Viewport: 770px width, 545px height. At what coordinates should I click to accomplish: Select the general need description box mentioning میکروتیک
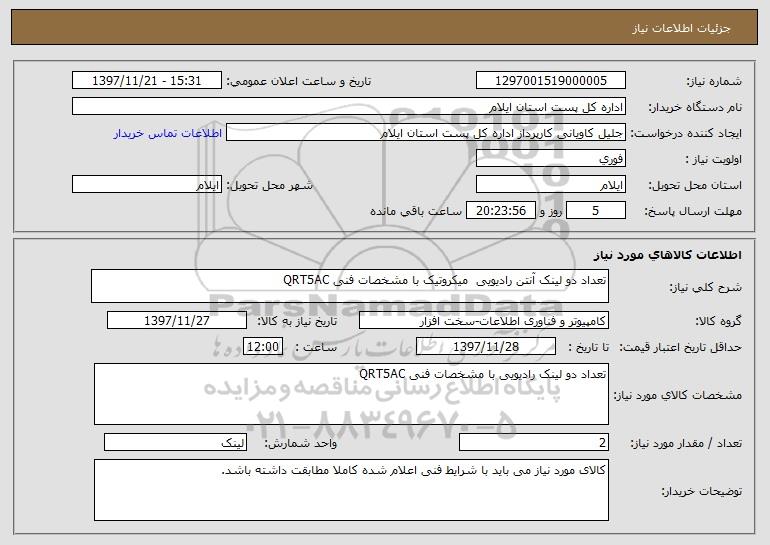[x=350, y=286]
